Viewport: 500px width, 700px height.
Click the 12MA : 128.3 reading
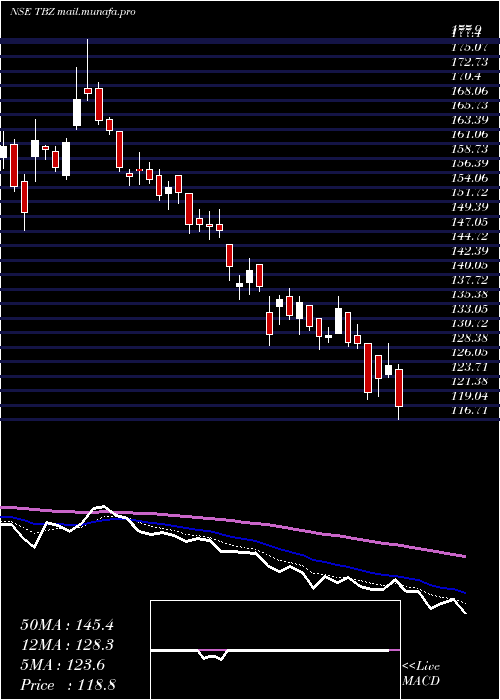(67, 645)
